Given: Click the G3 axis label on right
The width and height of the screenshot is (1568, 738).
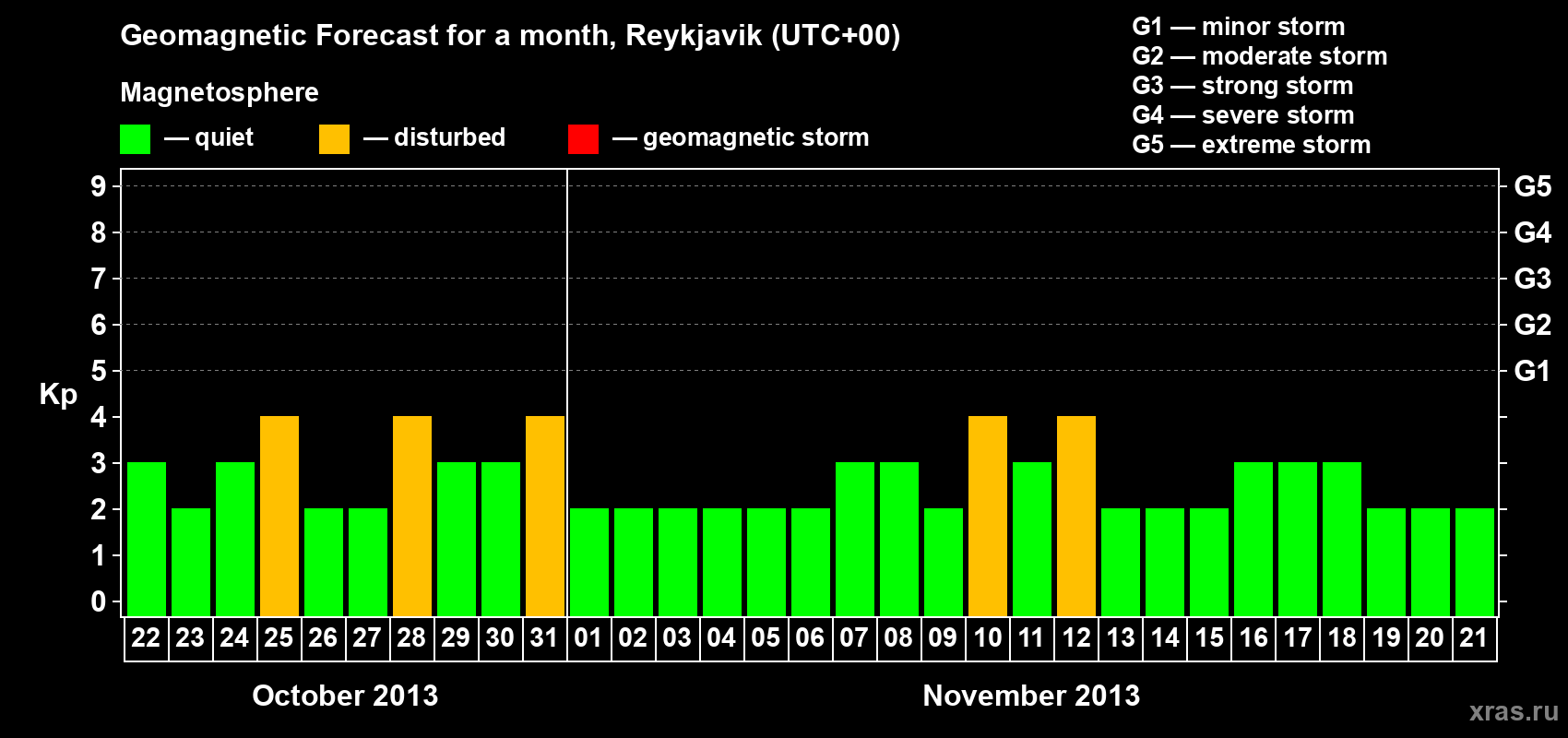Looking at the screenshot, I should coord(1533,279).
